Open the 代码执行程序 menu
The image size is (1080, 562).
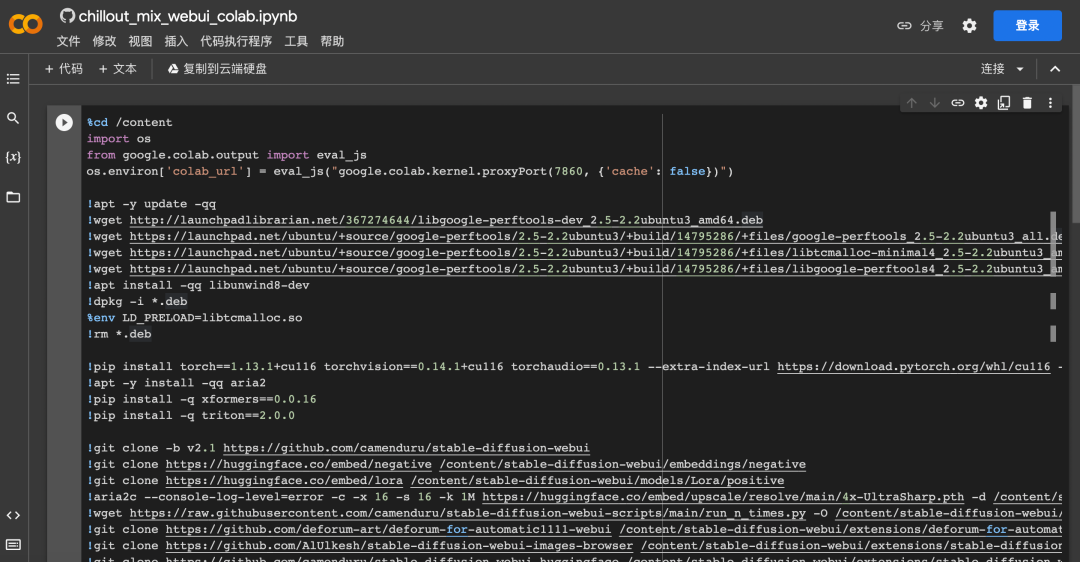pyautogui.click(x=236, y=41)
